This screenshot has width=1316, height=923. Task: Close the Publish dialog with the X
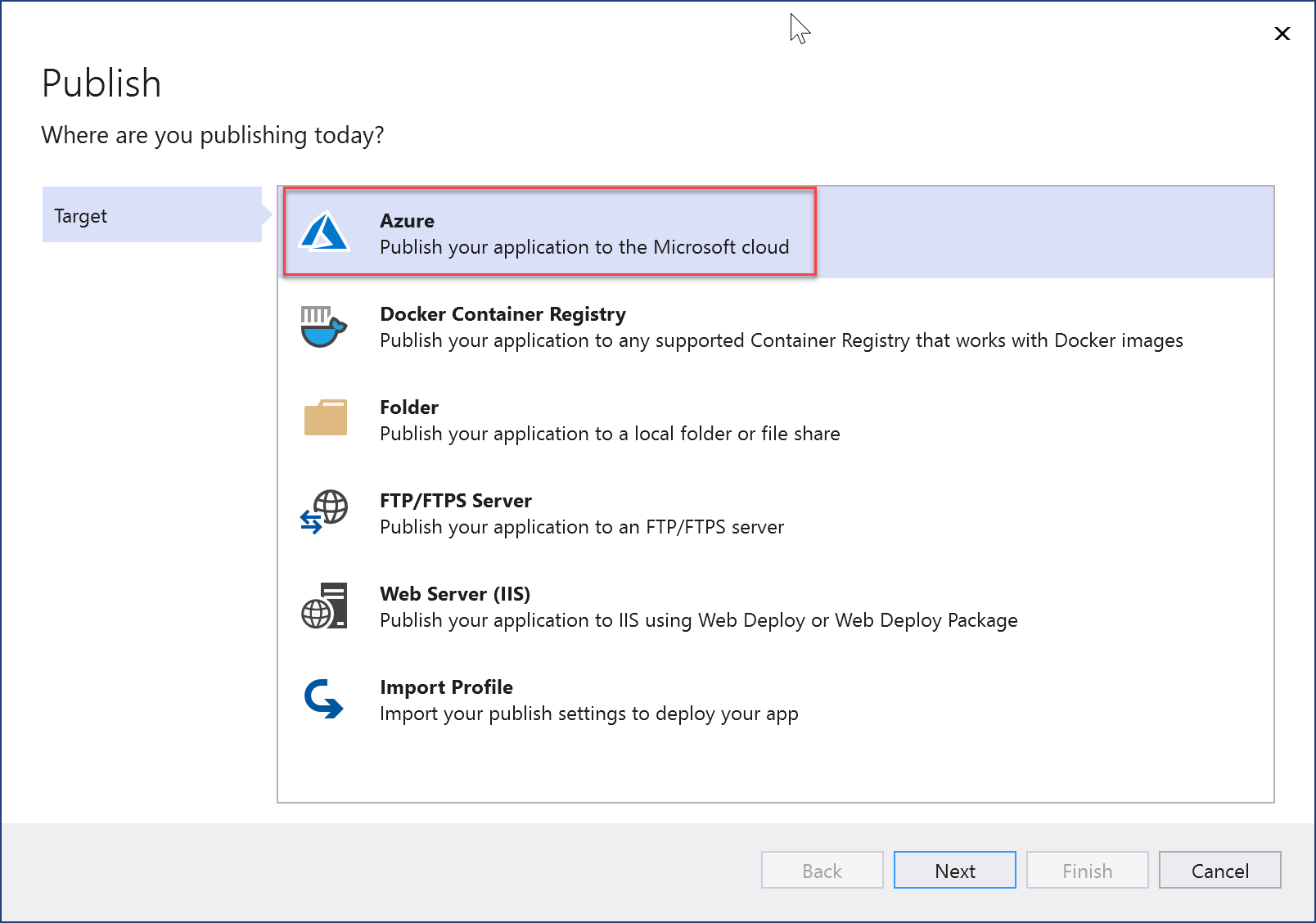pyautogui.click(x=1282, y=34)
